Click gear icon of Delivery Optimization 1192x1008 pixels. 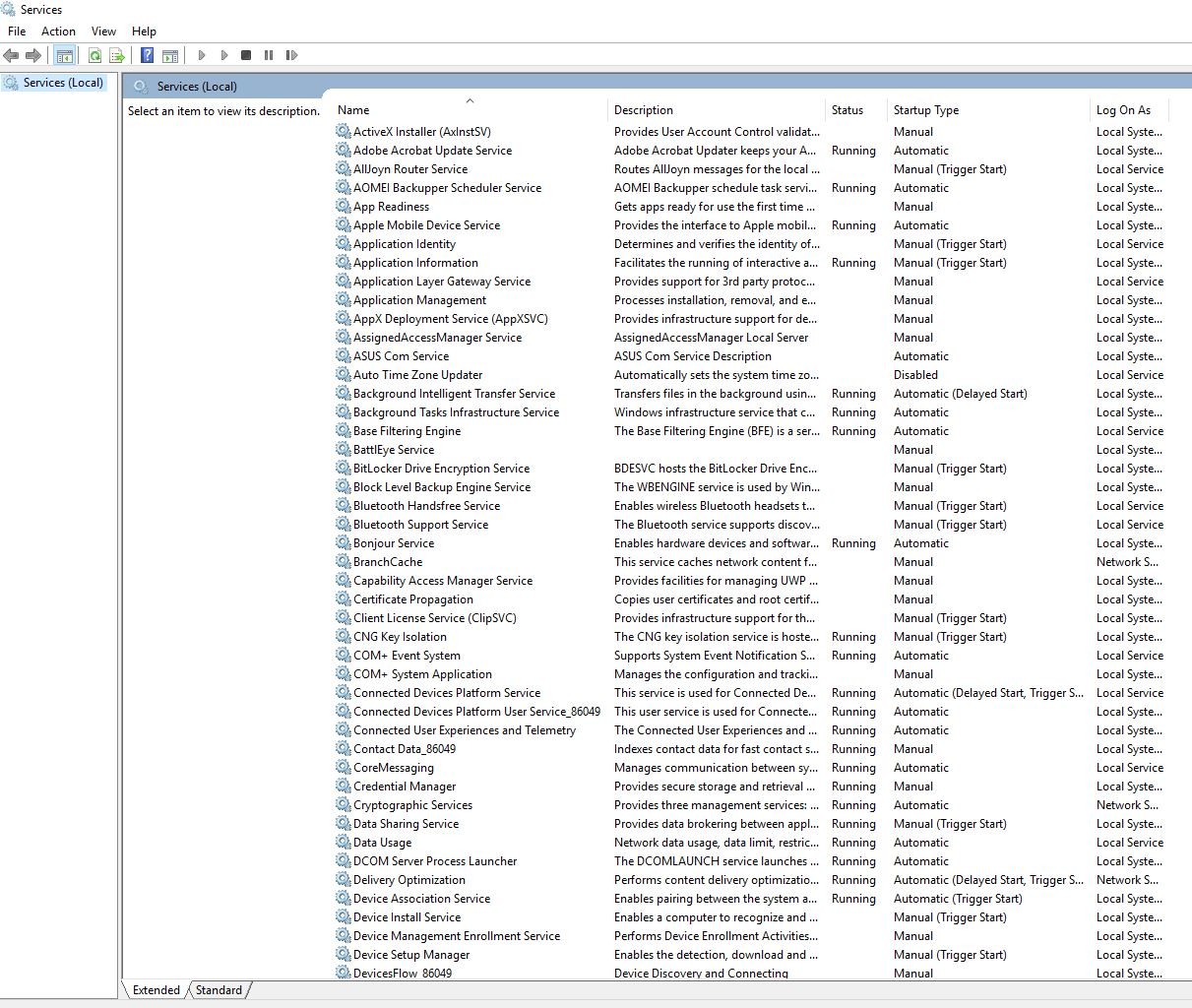(343, 879)
